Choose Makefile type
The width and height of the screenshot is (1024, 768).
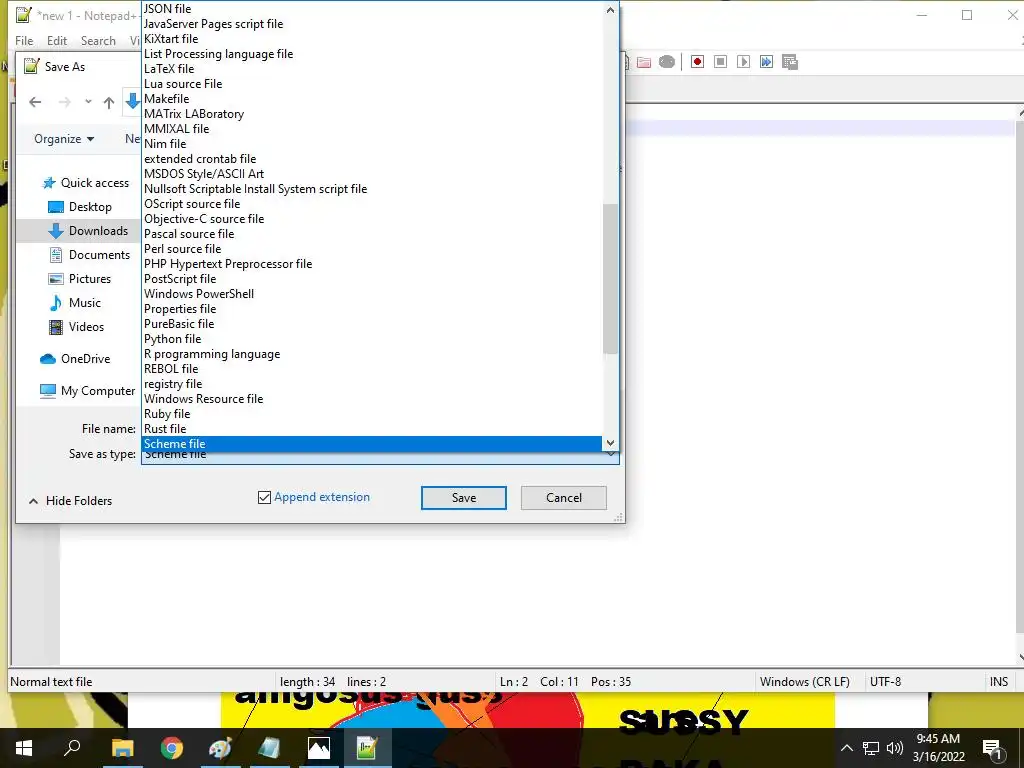point(372,99)
